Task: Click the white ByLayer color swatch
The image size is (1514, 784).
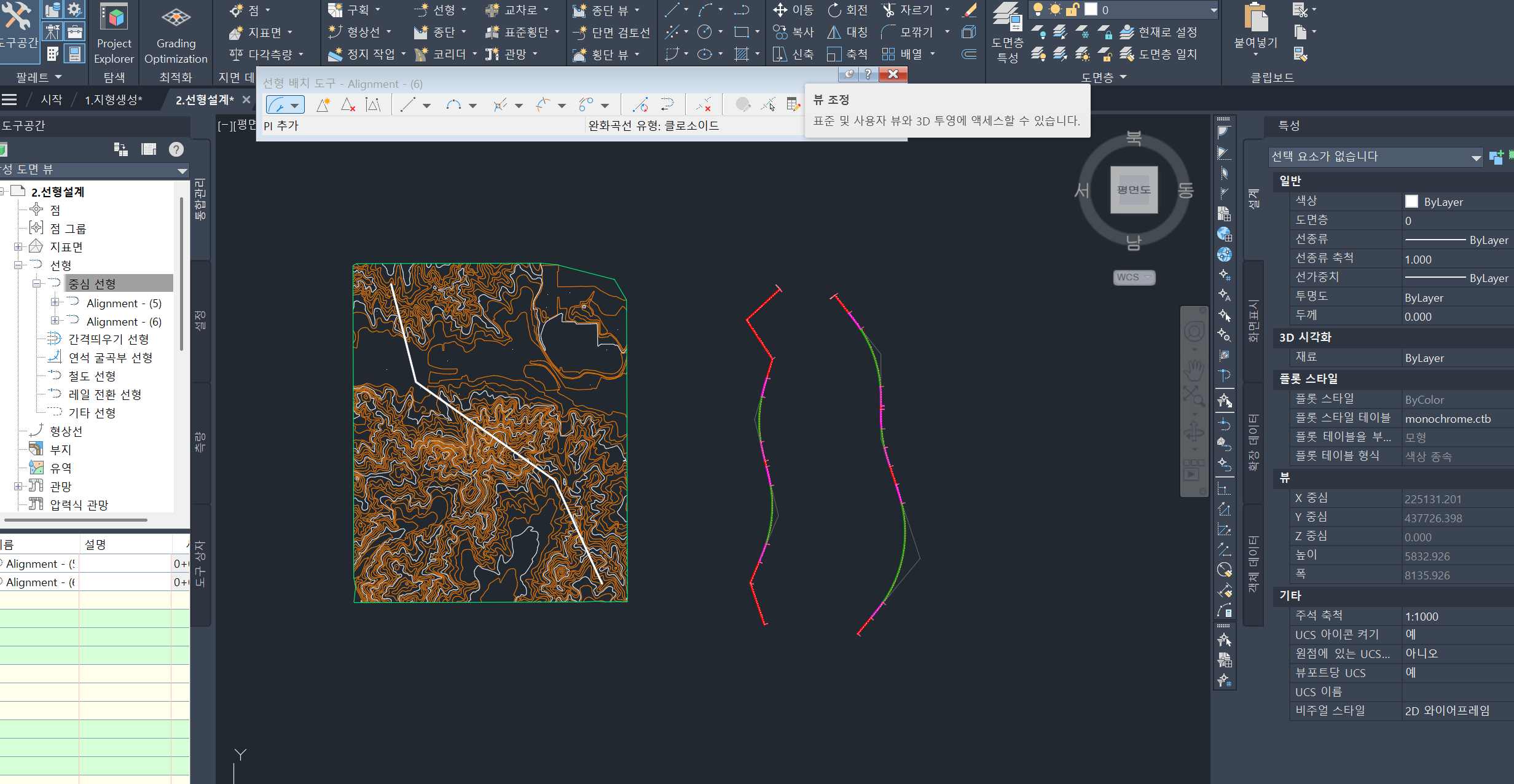Action: [x=1411, y=202]
